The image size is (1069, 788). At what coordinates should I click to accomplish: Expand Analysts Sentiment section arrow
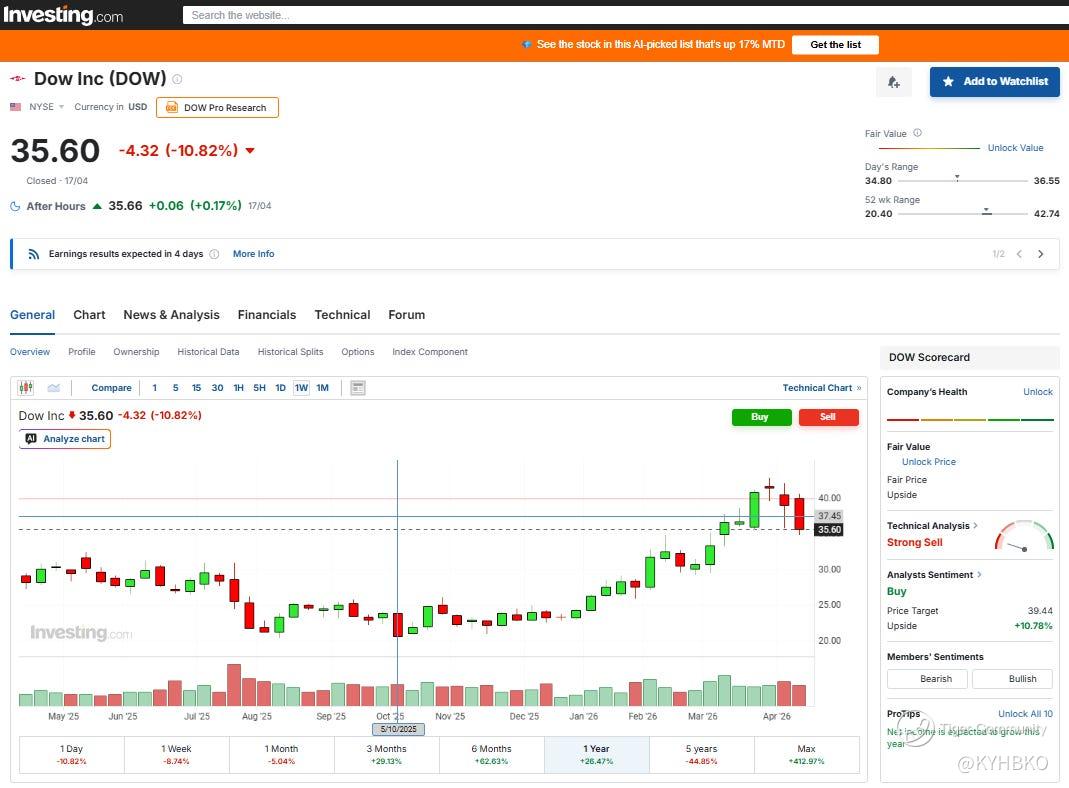click(x=980, y=575)
